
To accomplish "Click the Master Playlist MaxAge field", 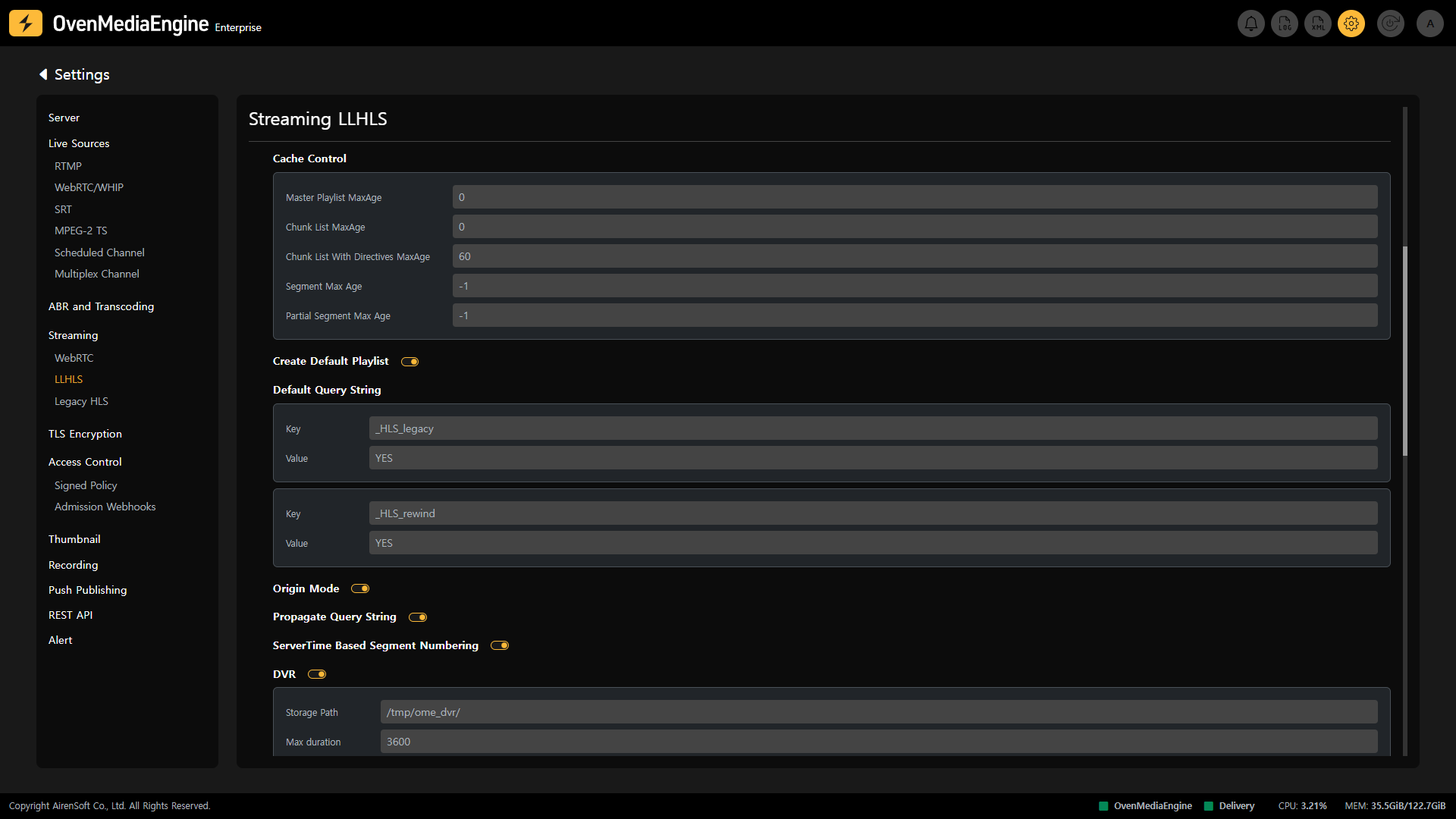I will [x=915, y=197].
